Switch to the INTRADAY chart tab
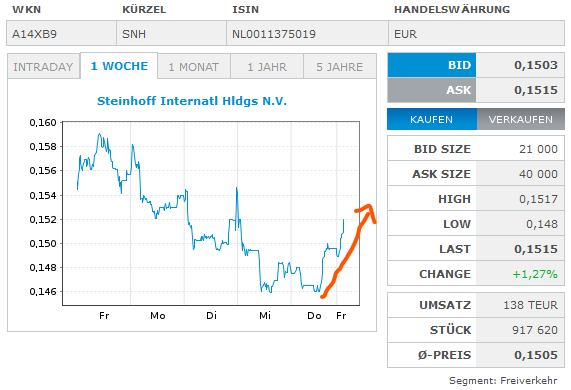This screenshot has height=390, width=571. click(x=44, y=67)
